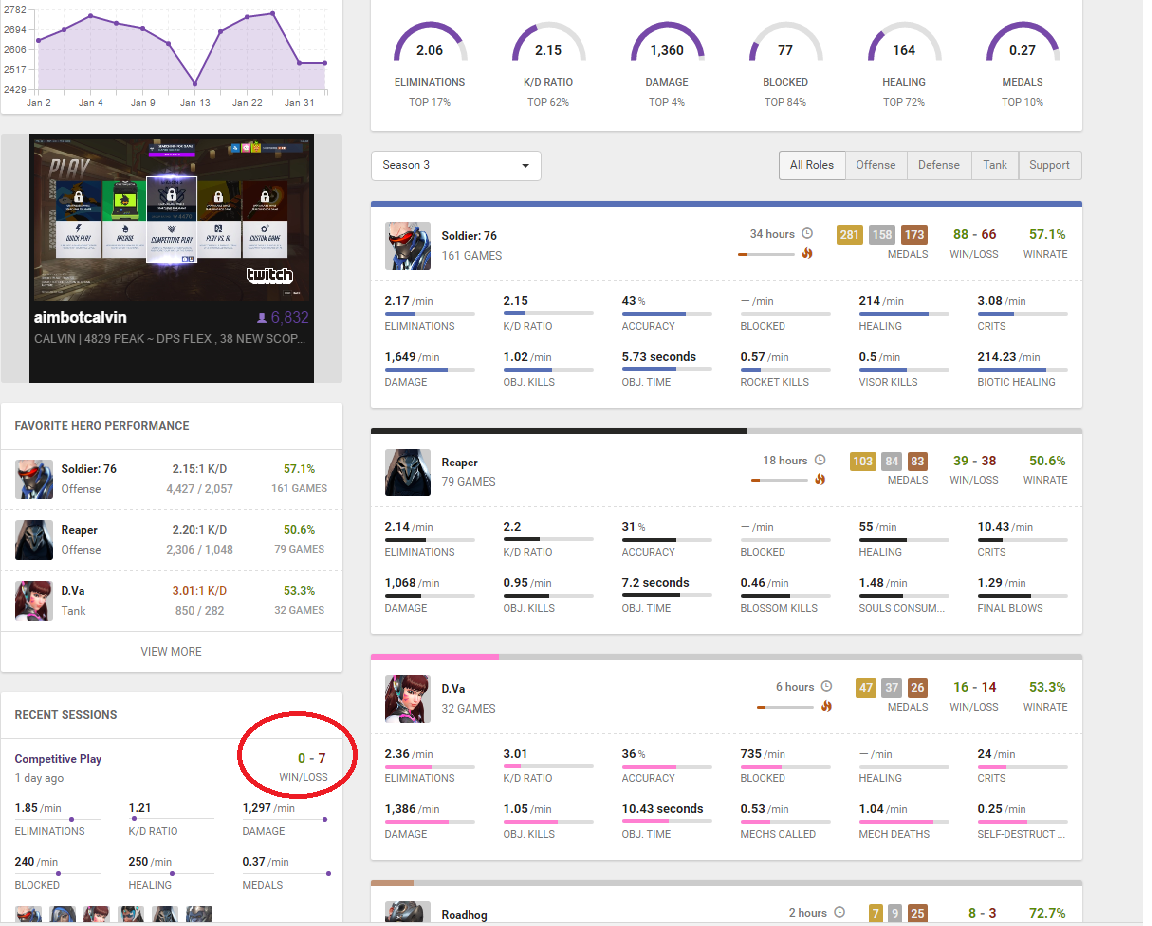
Task: Click the 0 - 7 WIN/LOSS session value
Action: [312, 758]
